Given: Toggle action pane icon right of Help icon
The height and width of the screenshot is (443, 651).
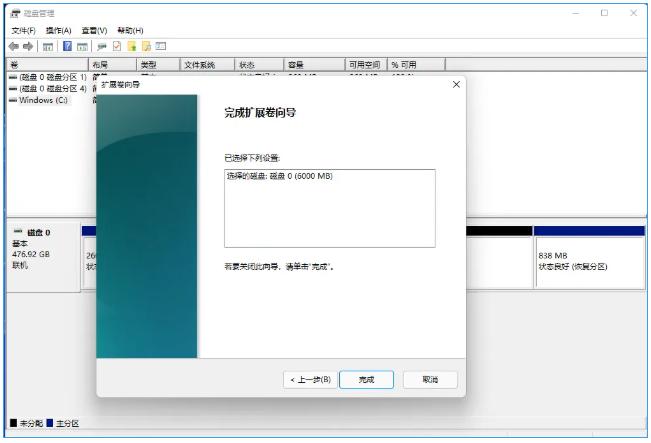Looking at the screenshot, I should 82,47.
